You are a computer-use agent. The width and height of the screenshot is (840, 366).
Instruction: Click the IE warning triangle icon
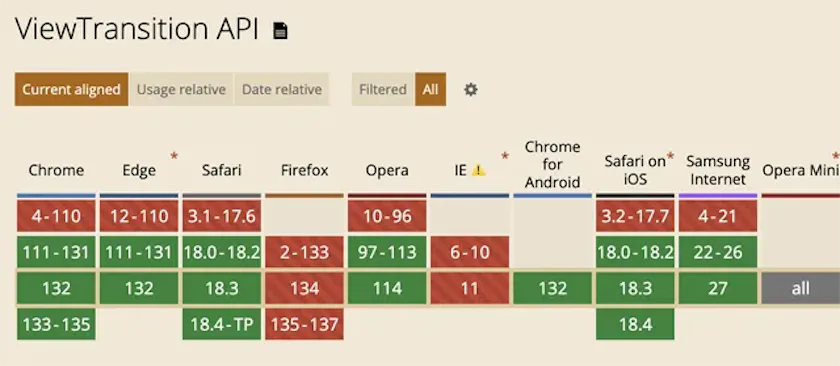[x=478, y=170]
